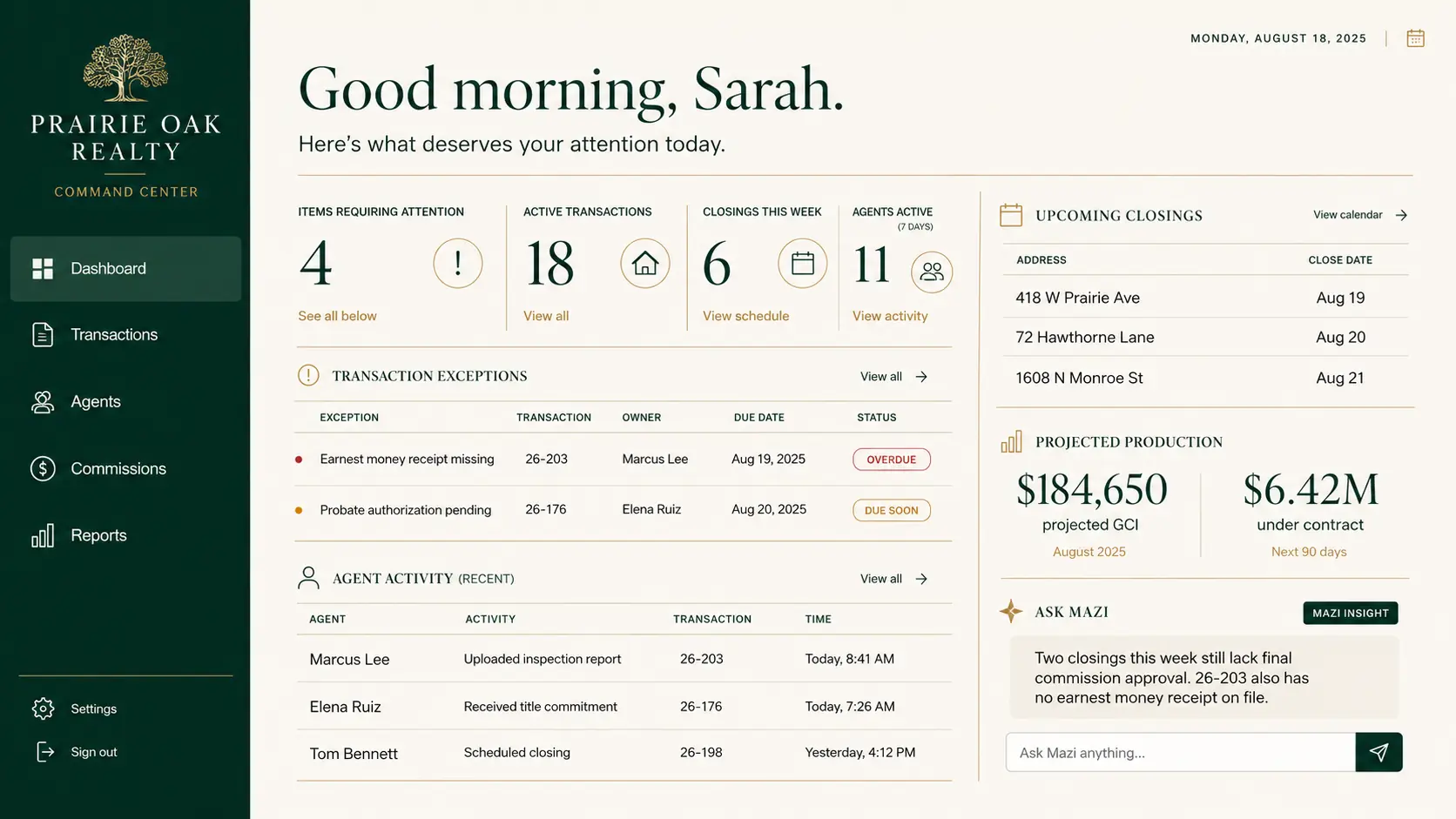Click the people icon for agents active
Viewport: 1456px width, 819px height.
932,272
